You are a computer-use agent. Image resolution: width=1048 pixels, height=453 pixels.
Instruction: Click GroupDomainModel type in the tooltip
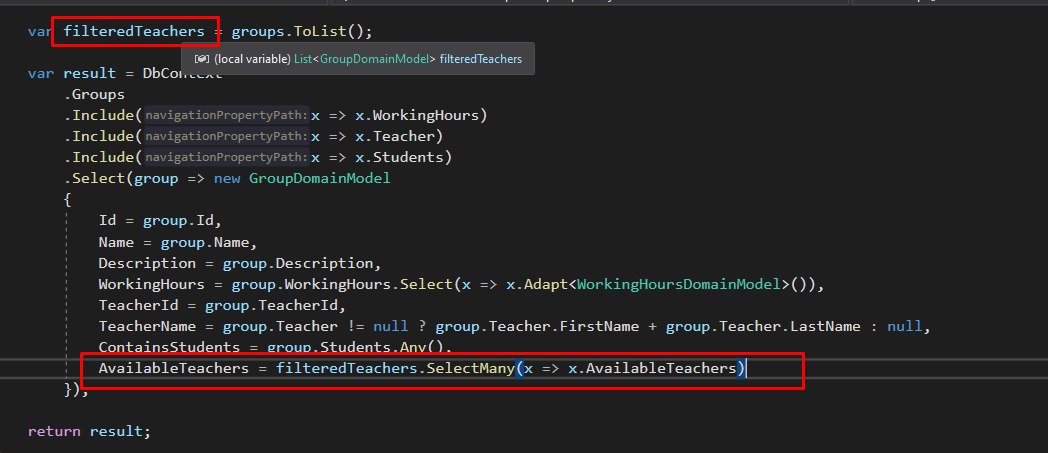(x=374, y=59)
